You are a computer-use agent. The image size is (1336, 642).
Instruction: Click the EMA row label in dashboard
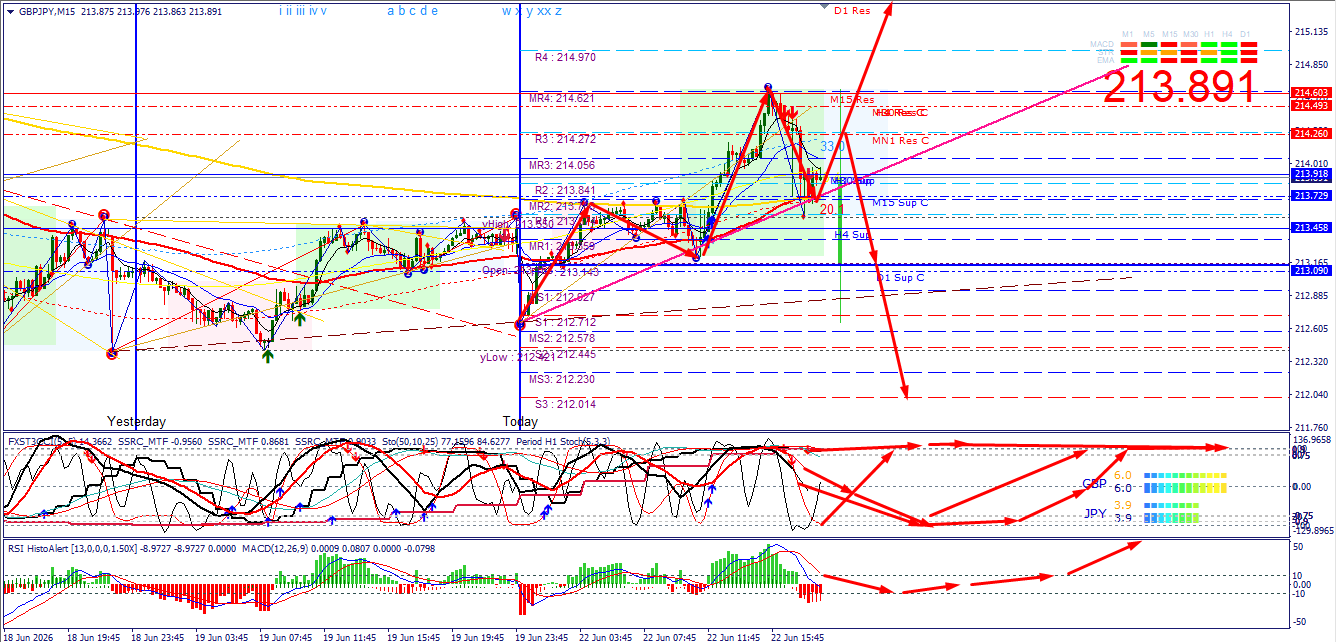pos(1105,60)
